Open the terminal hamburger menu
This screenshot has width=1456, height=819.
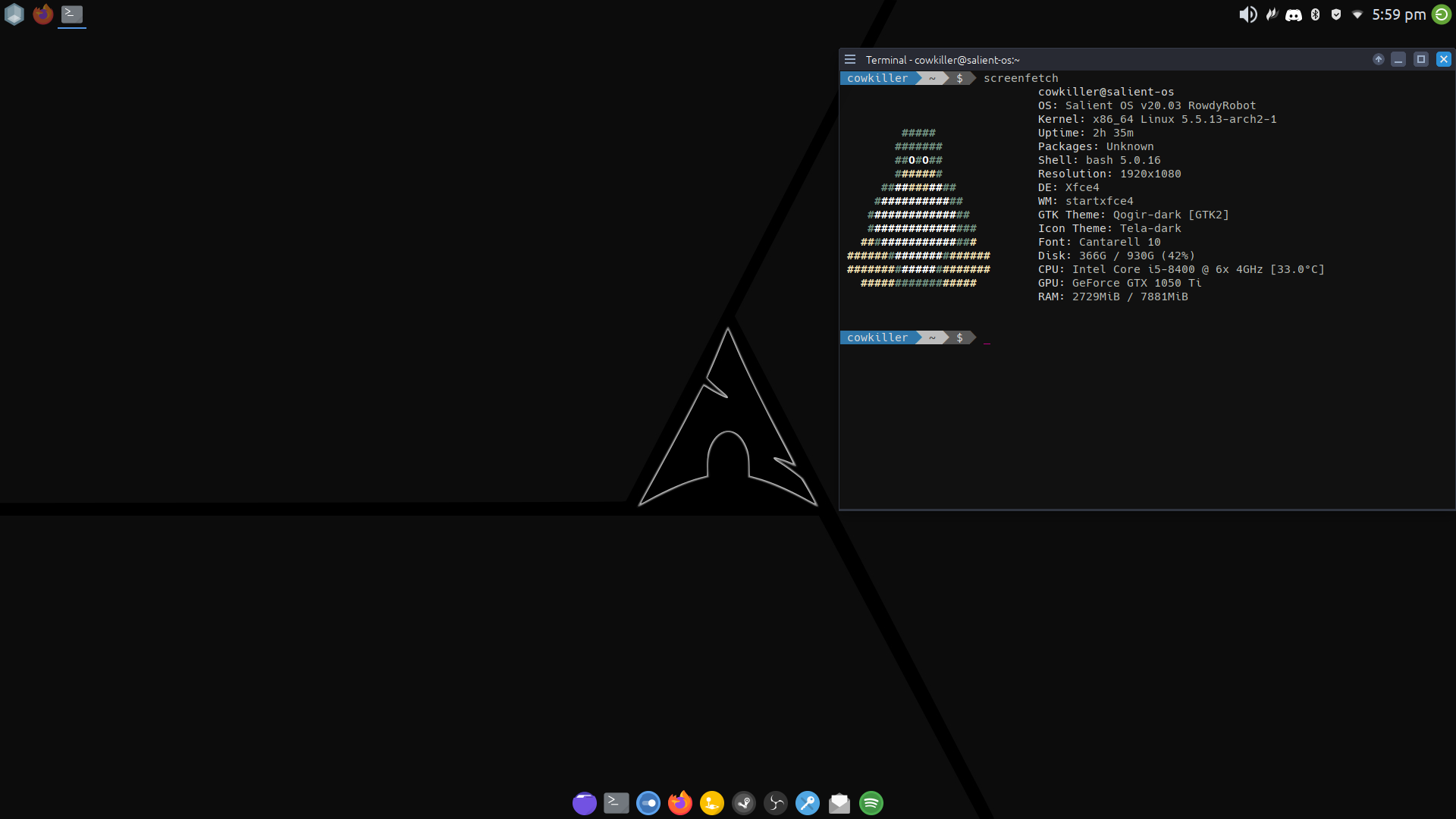coord(849,59)
